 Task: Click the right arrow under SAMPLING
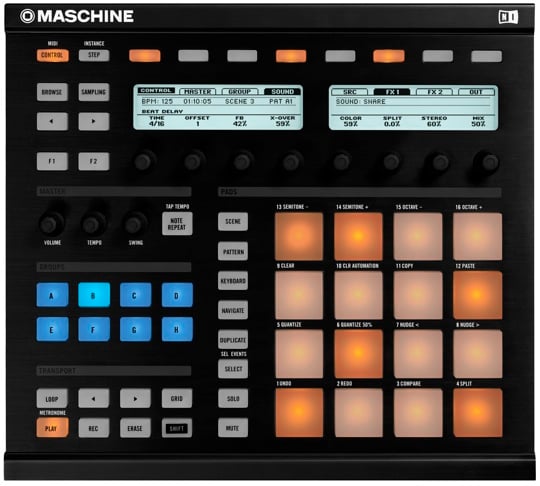coord(94,121)
